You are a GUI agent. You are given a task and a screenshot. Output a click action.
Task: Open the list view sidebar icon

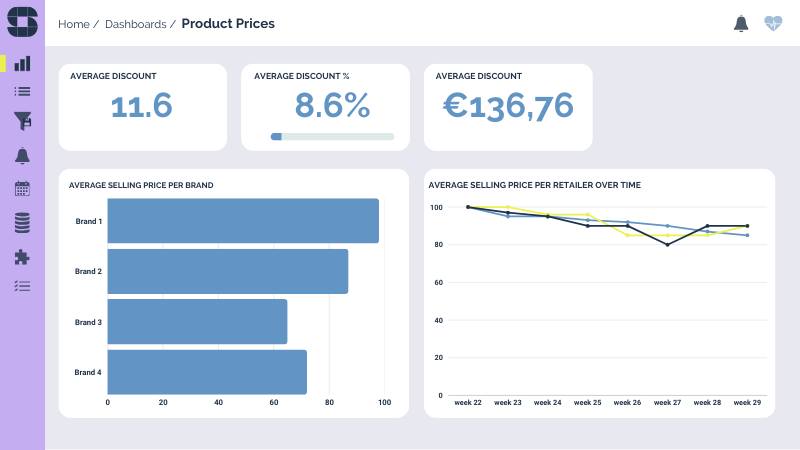pos(22,91)
